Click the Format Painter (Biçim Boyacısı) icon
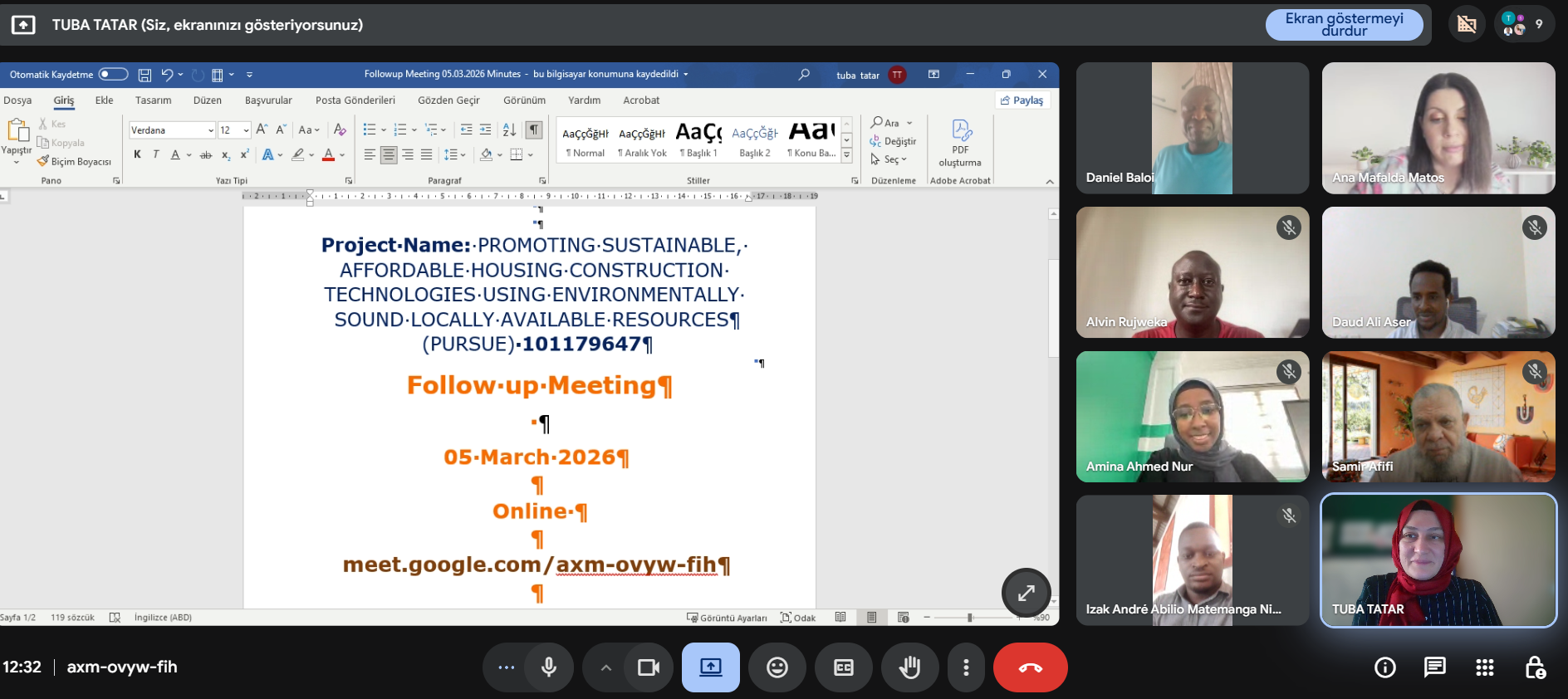The image size is (1568, 699). pos(43,161)
